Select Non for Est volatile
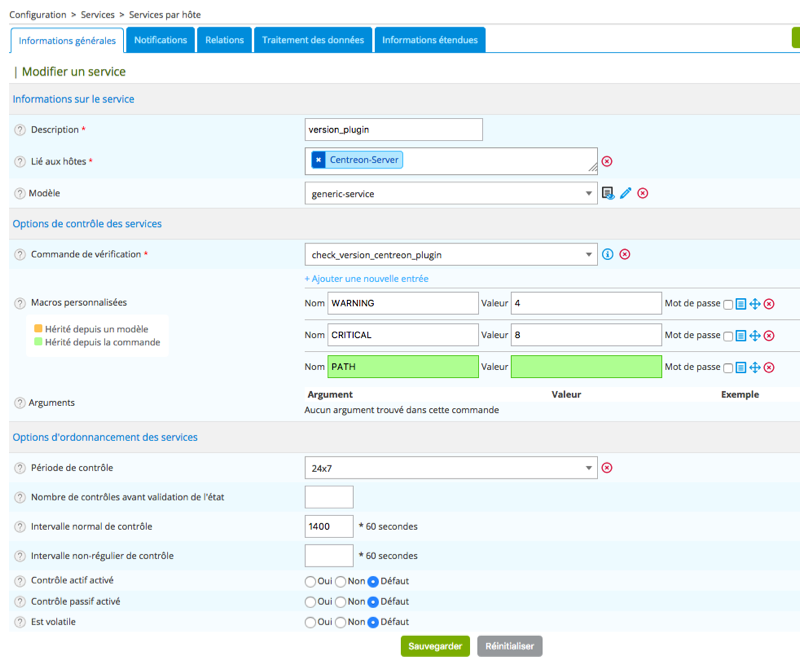 (340, 622)
